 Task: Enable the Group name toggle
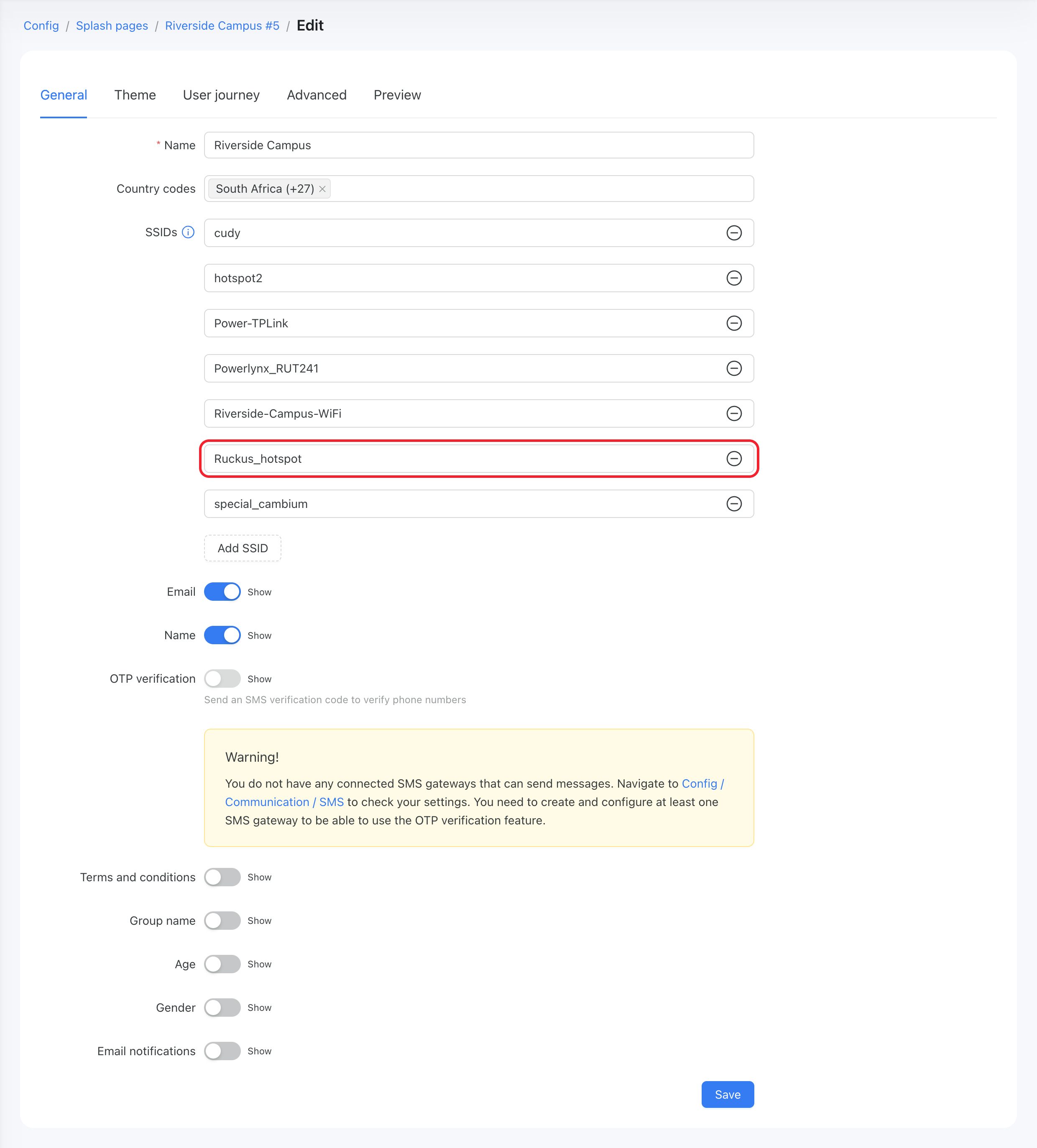pos(222,921)
